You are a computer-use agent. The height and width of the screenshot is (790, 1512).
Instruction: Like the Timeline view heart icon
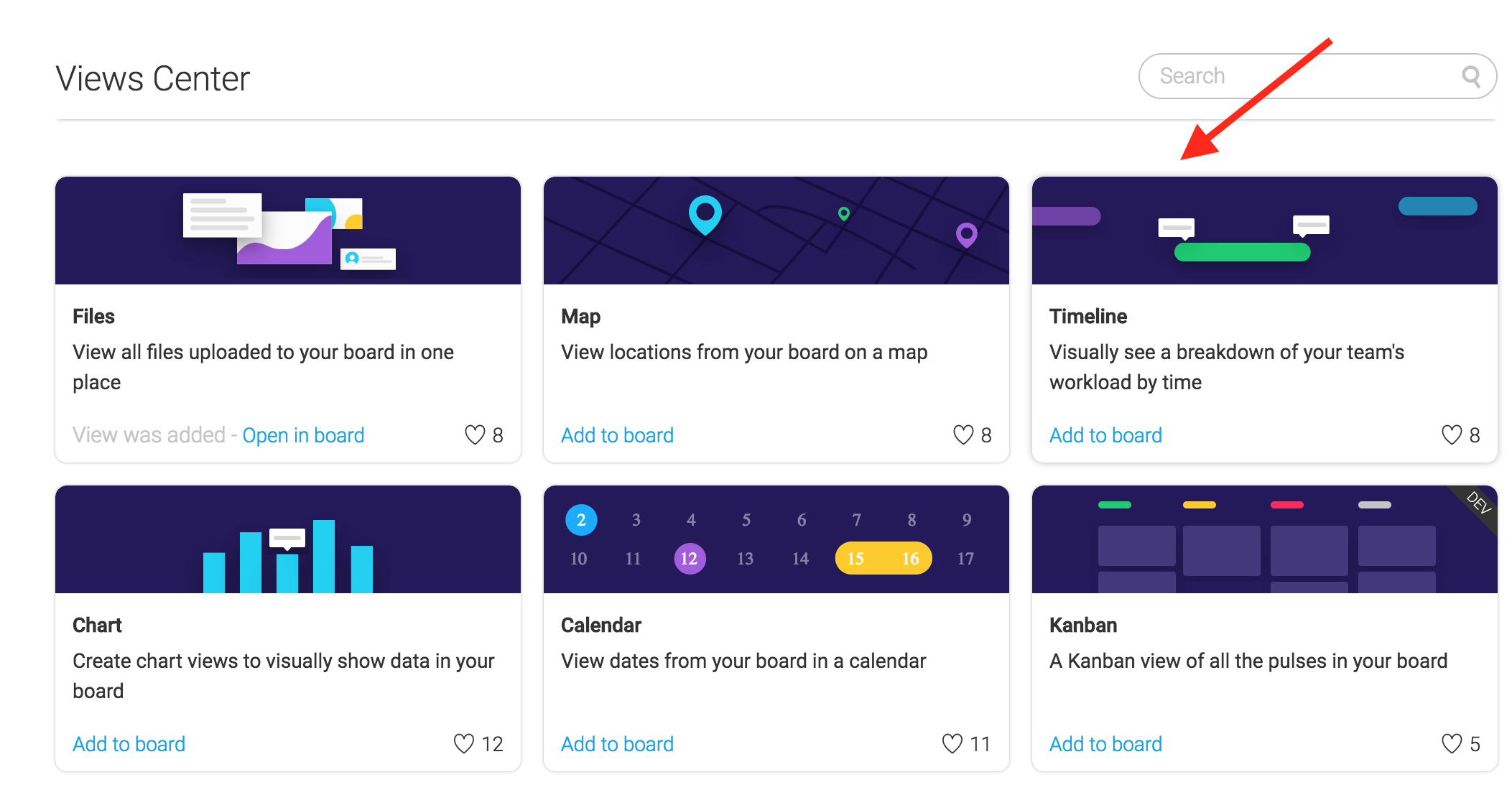click(x=1452, y=434)
